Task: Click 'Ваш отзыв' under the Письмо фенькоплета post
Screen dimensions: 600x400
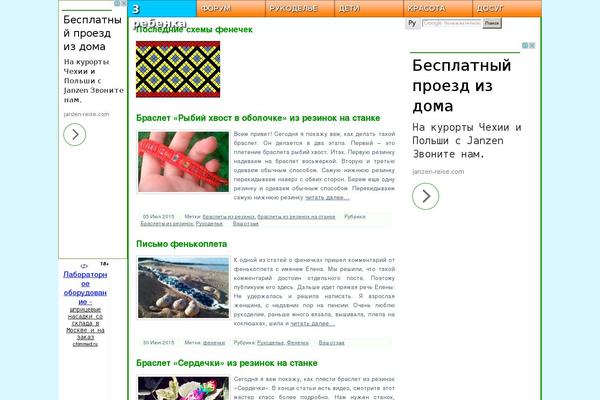Action: 331,343
